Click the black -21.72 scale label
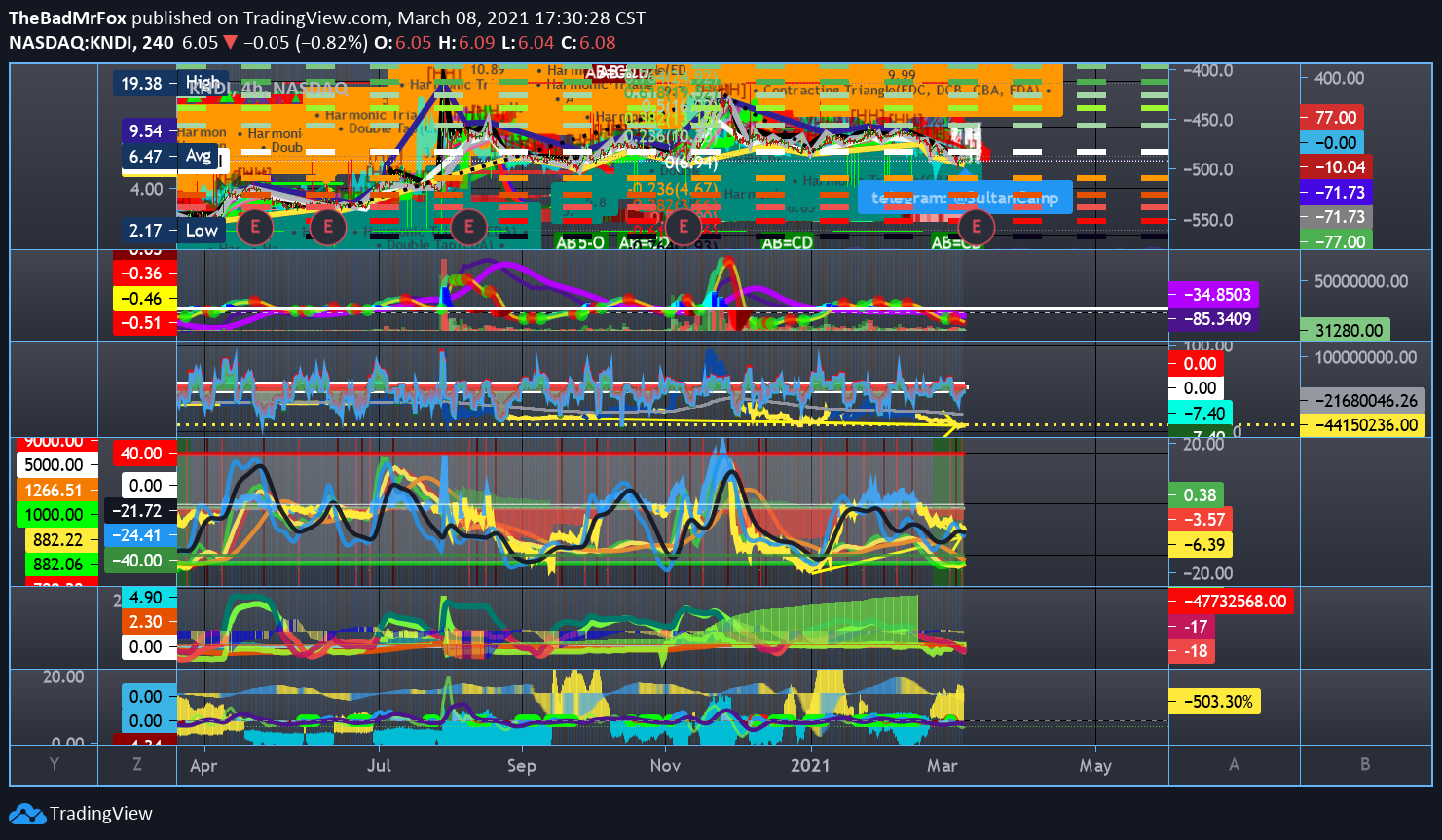The height and width of the screenshot is (840, 1442). pos(143,510)
